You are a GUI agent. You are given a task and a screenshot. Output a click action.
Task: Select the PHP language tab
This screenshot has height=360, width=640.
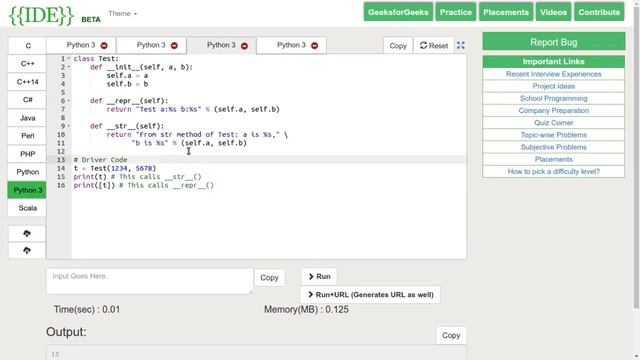coord(27,154)
